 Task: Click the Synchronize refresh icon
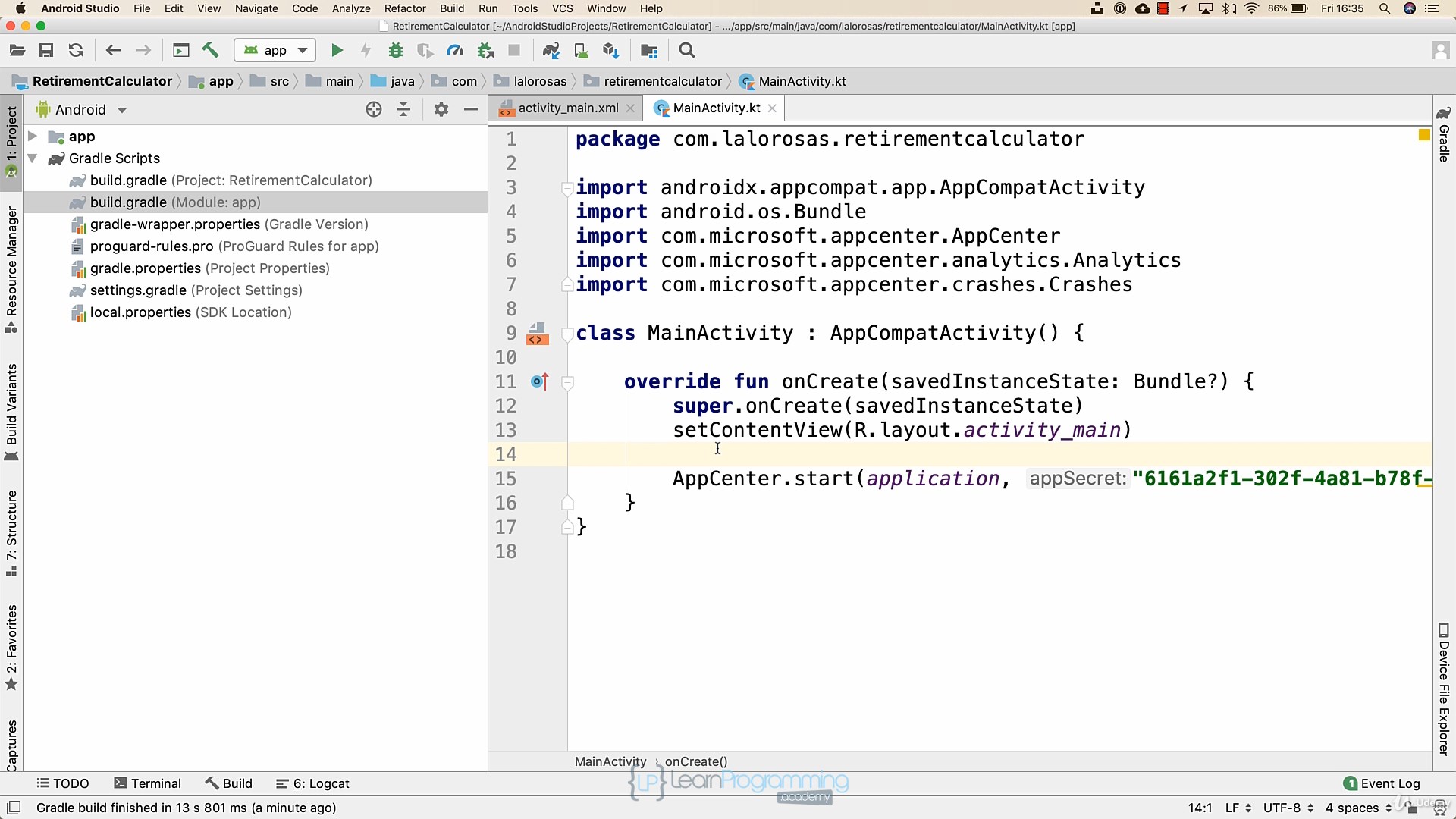click(76, 51)
